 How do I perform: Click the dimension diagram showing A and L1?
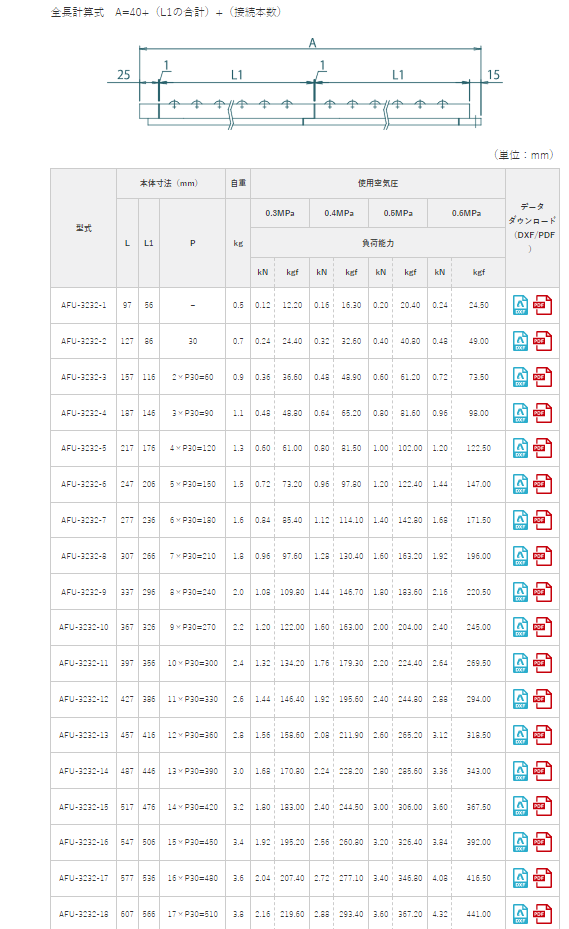pos(305,84)
